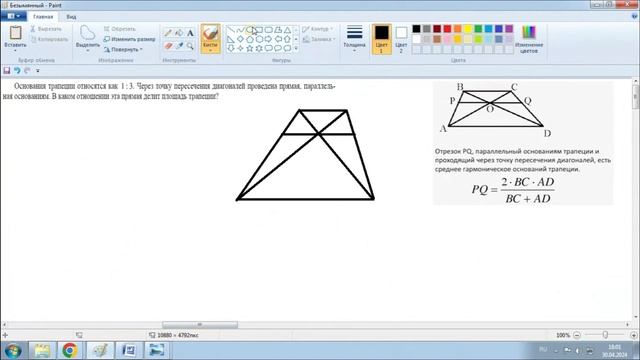This screenshot has width=640, height=360.
Task: Pick the green color swatch
Action: point(478,29)
